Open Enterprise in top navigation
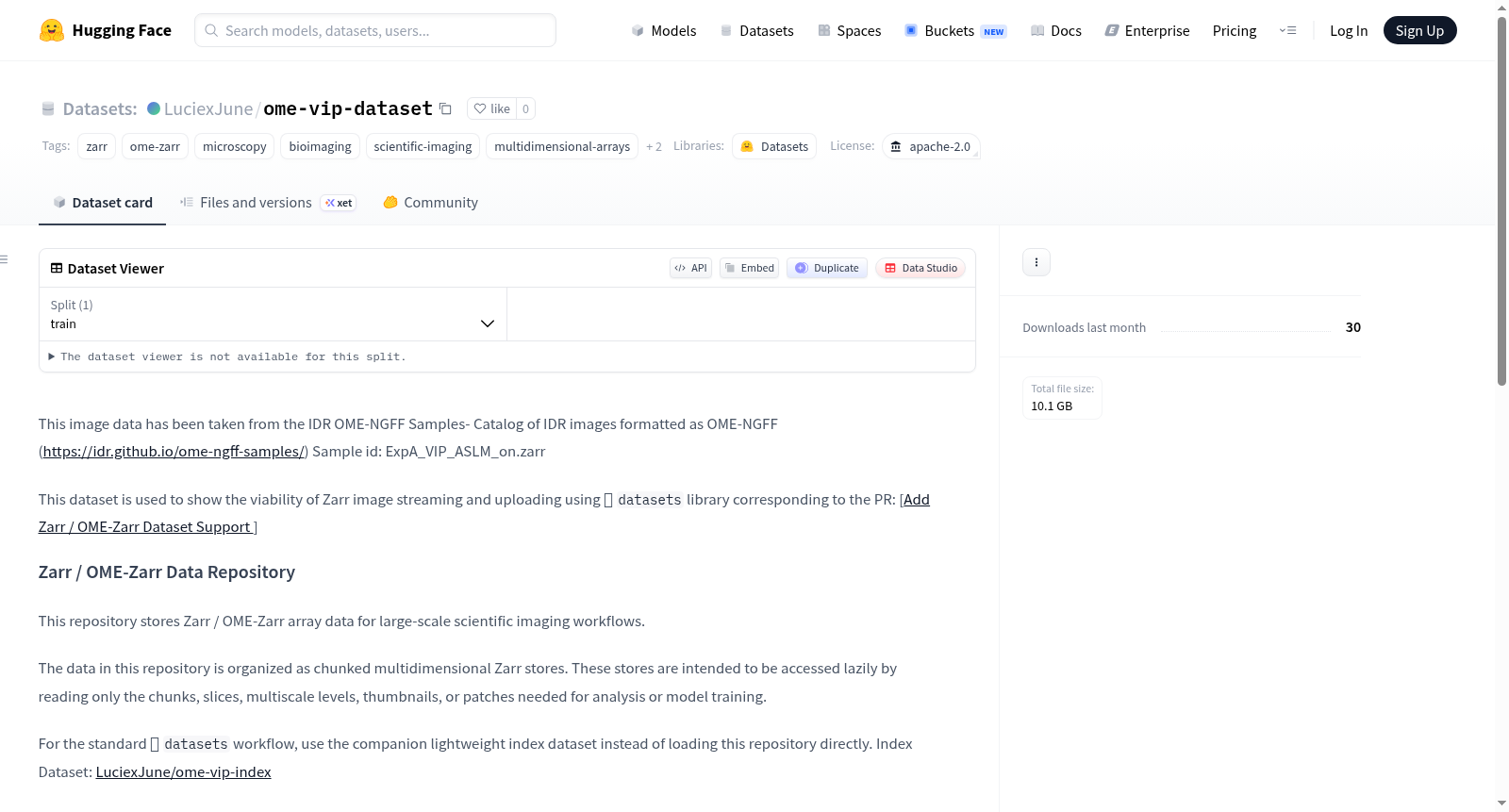Screen dimensions: 1509x812 coord(1147,30)
